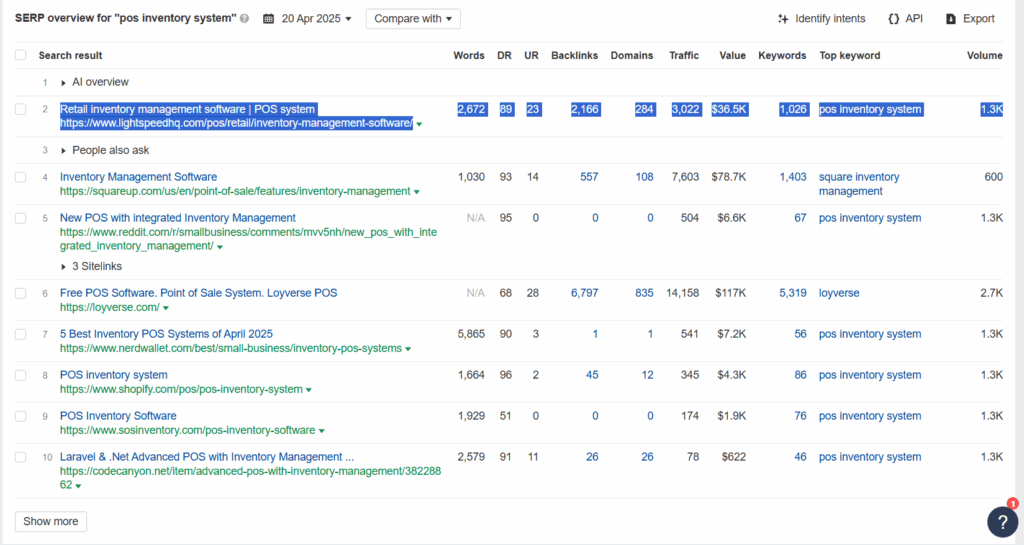Click the 5,319 keywords value for Loyverse
1024x545 pixels.
coord(793,293)
